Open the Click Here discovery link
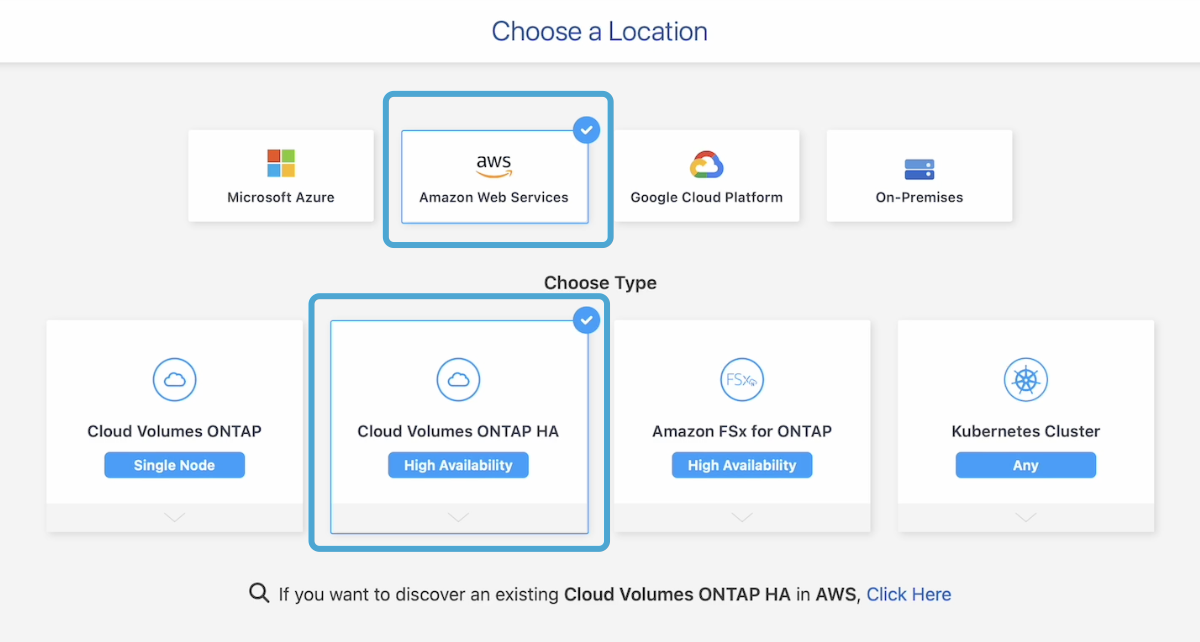This screenshot has height=642, width=1200. click(909, 594)
